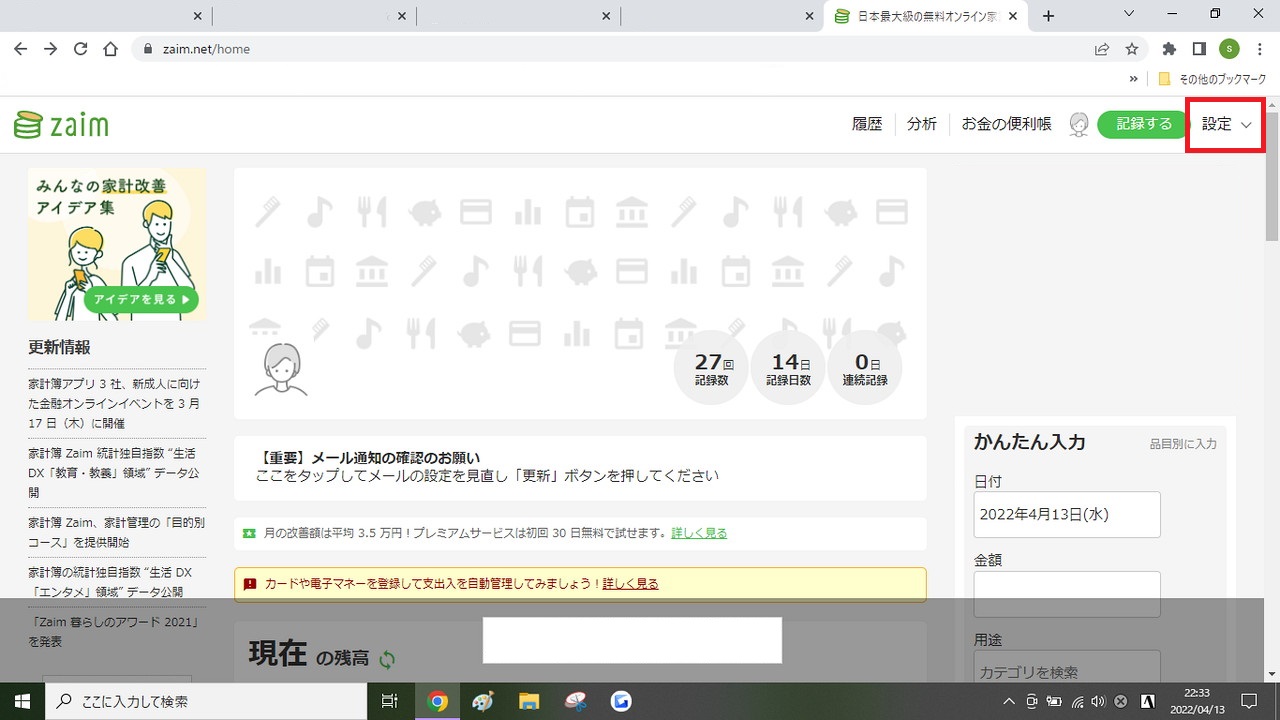Open the Windows Start menu
Viewport: 1280px width, 720px height.
[x=22, y=701]
